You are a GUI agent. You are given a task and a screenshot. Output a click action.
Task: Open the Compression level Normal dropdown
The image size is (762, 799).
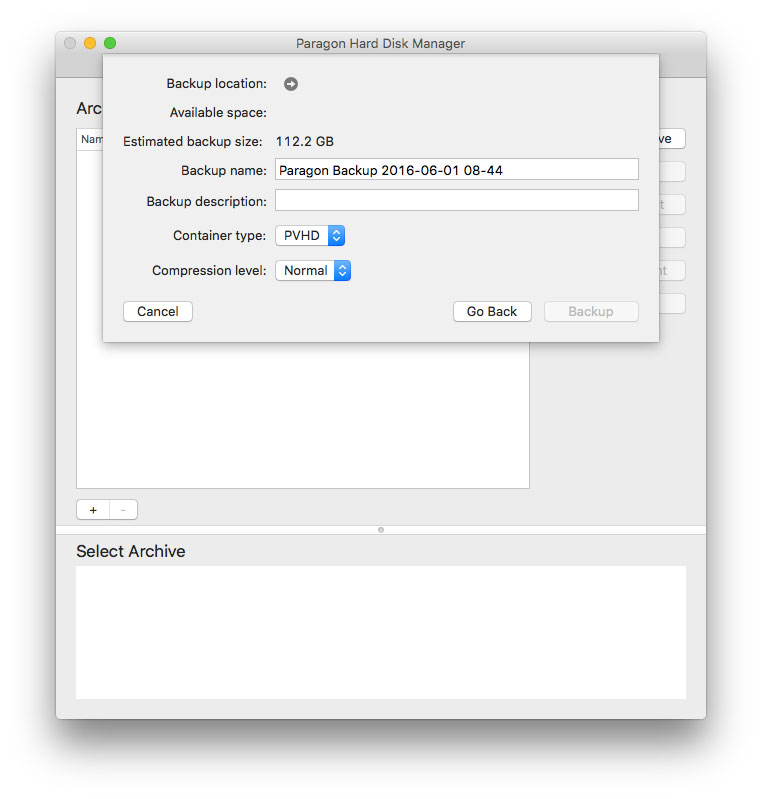click(313, 271)
